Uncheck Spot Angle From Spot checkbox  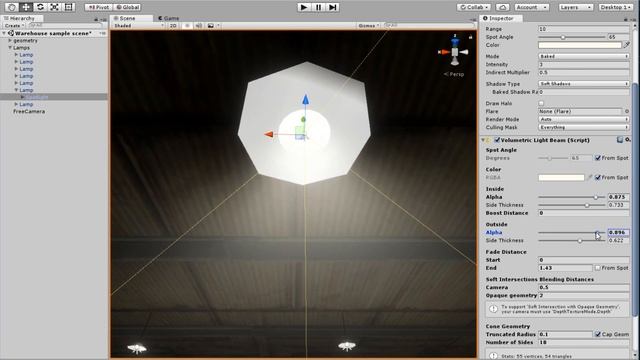pos(598,158)
